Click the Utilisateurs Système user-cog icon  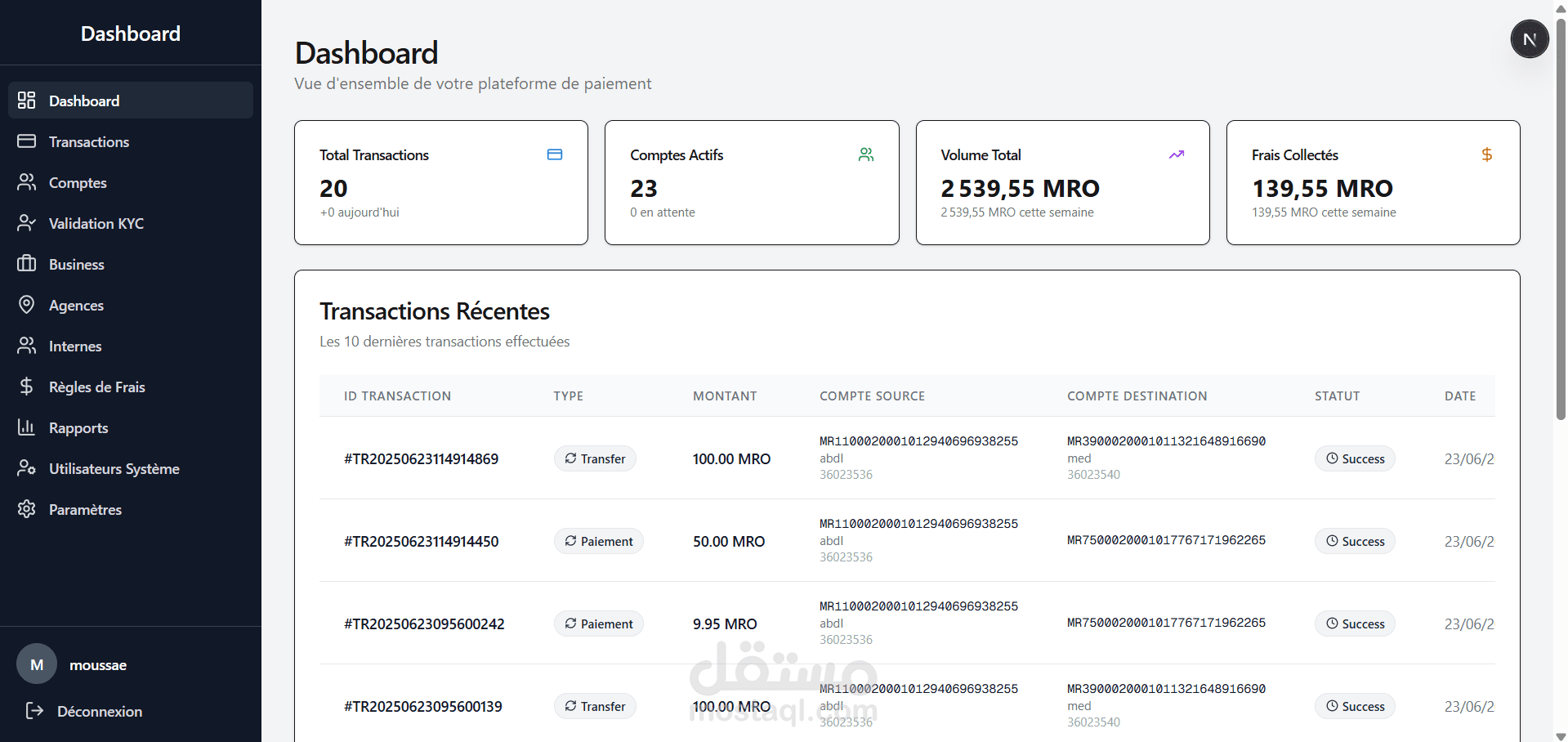point(27,467)
